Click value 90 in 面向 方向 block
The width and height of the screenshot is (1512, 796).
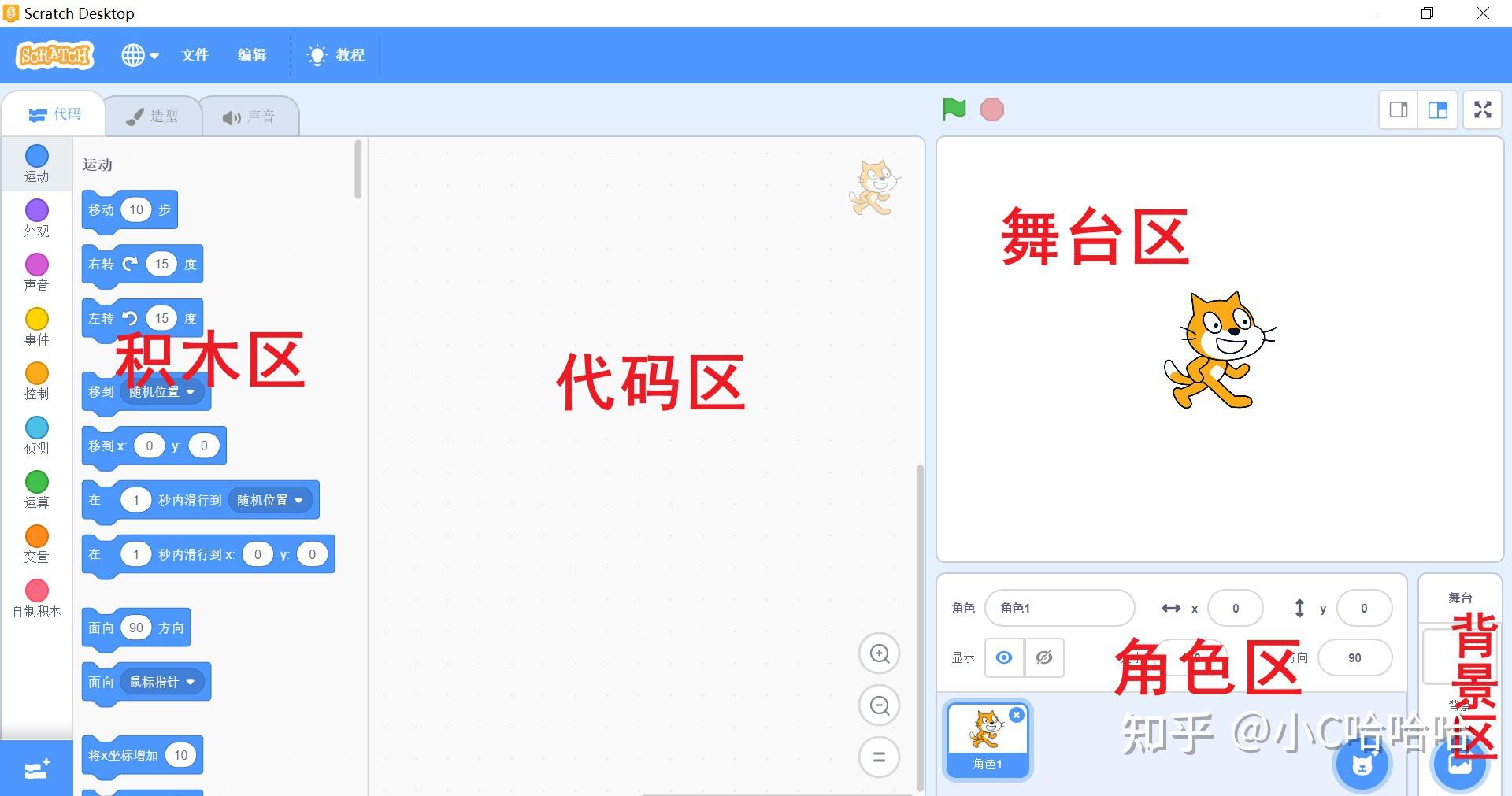coord(136,628)
